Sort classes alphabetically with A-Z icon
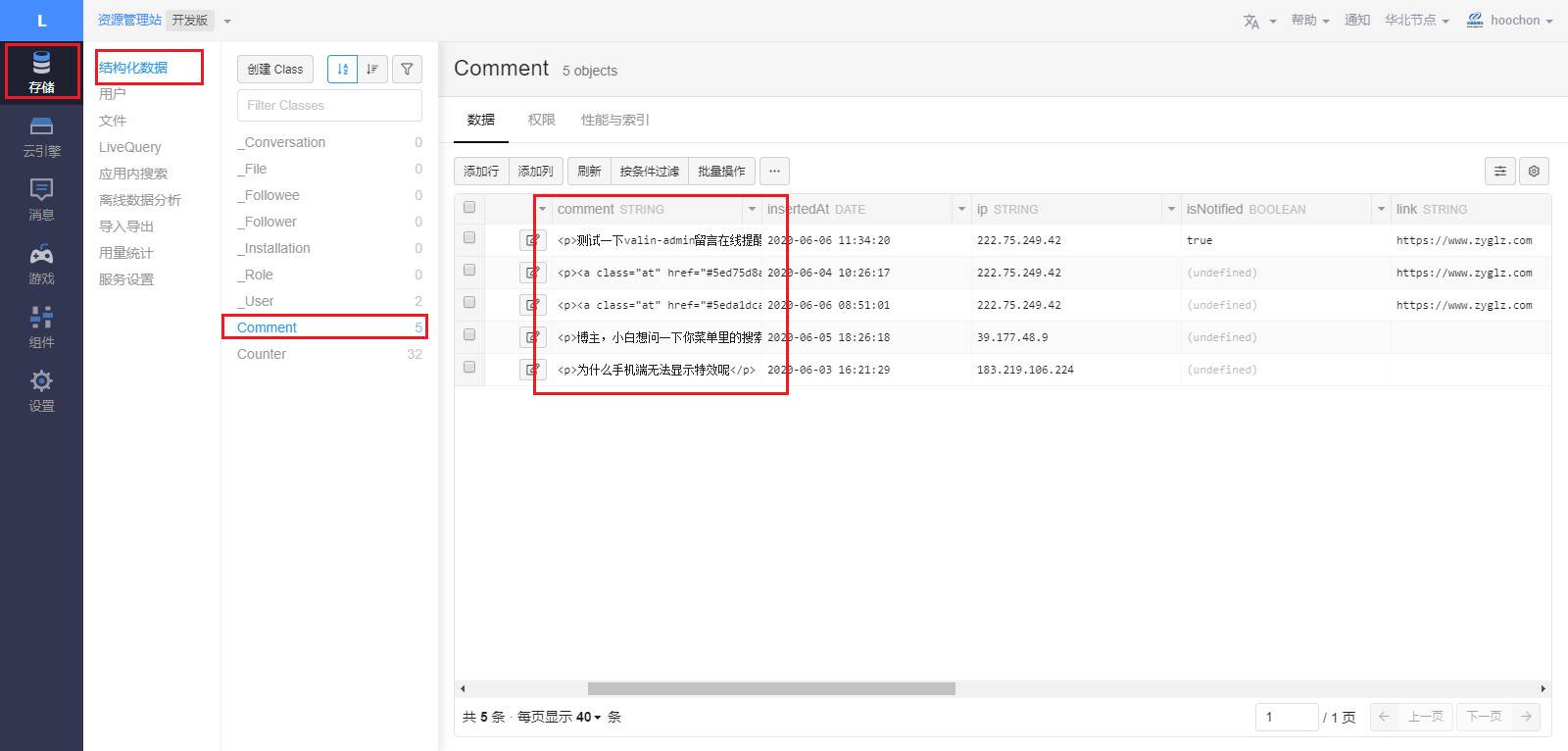 tap(342, 69)
